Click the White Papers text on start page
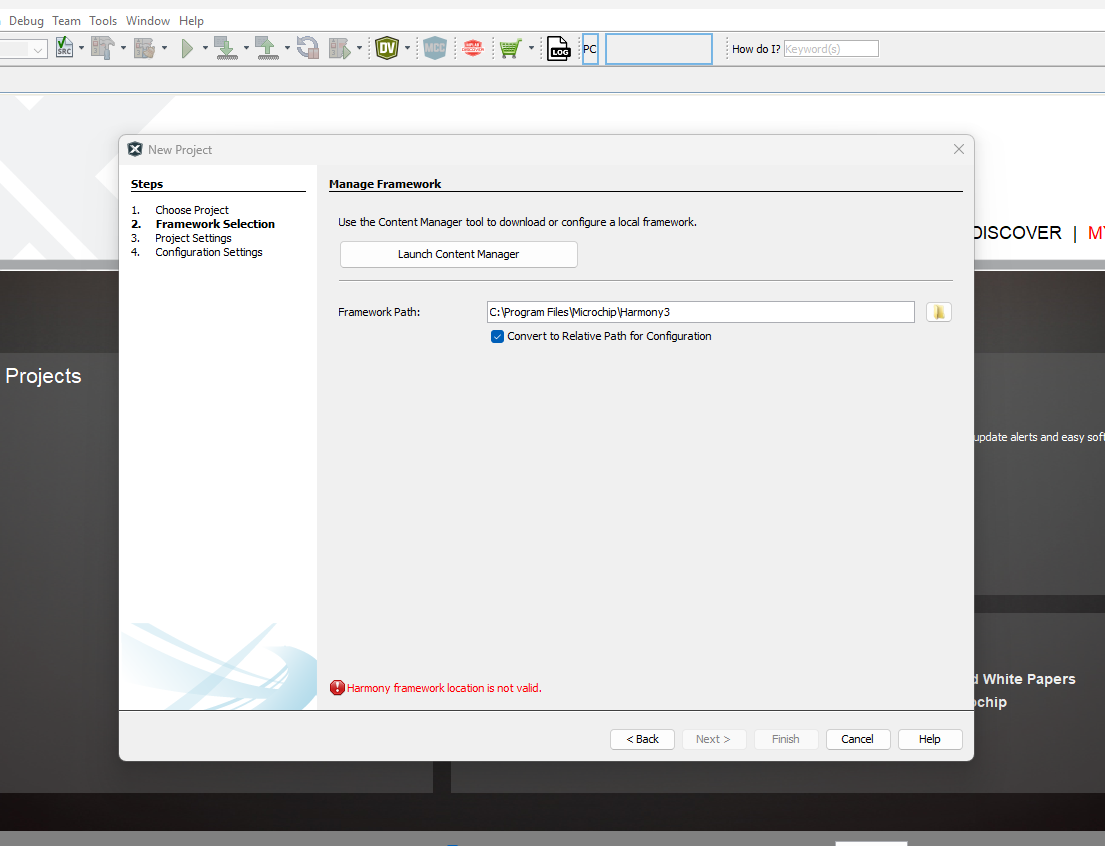Image resolution: width=1105 pixels, height=846 pixels. coord(1029,679)
